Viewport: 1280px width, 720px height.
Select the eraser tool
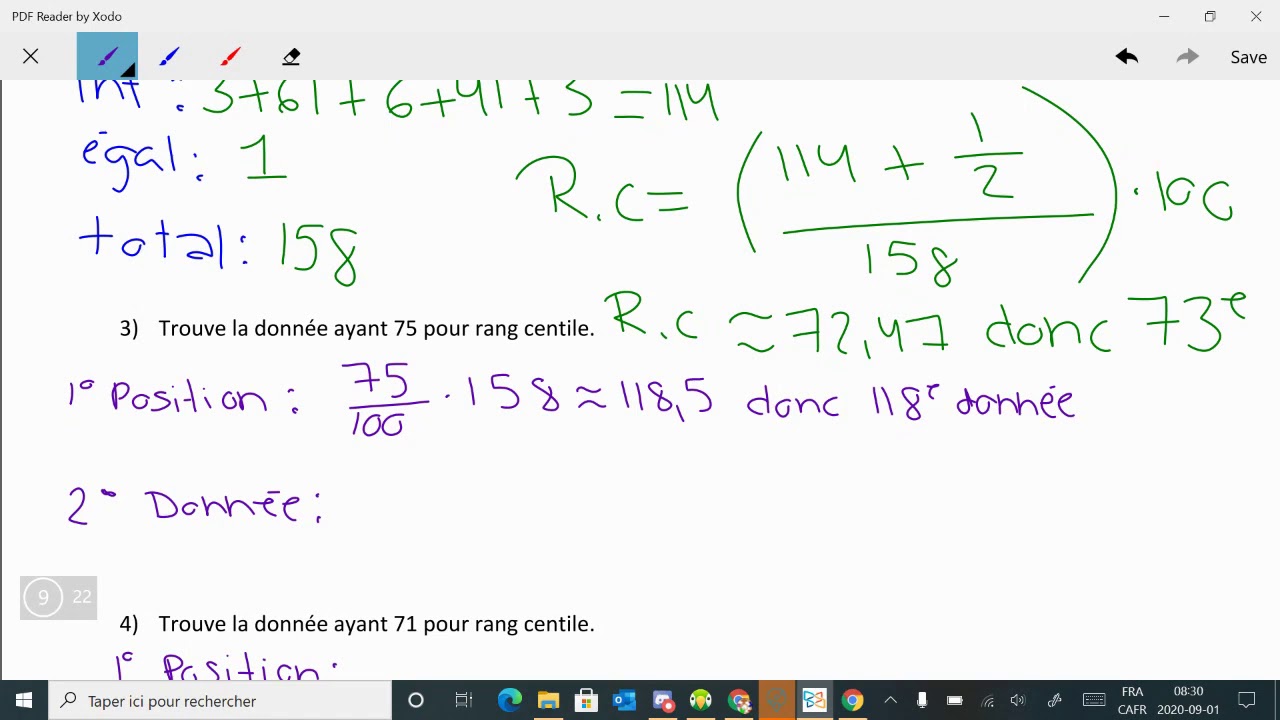click(x=291, y=57)
